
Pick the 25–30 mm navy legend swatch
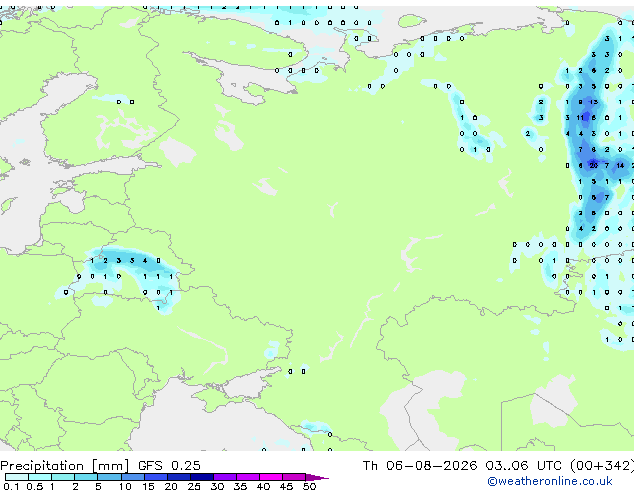[x=202, y=477]
